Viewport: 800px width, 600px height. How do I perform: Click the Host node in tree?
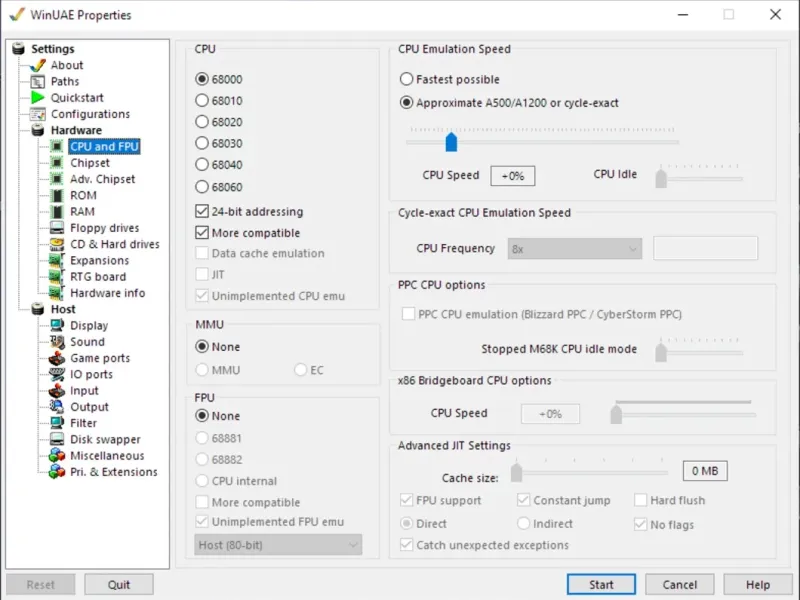[63, 309]
